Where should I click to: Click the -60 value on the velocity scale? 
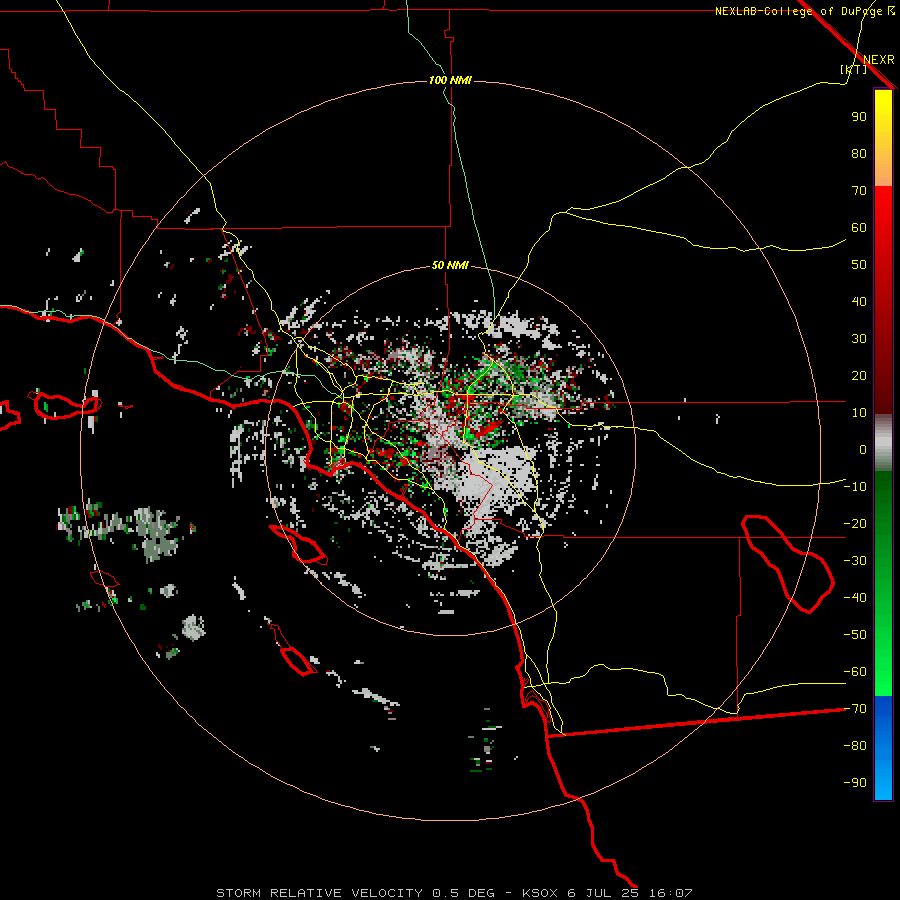[855, 672]
